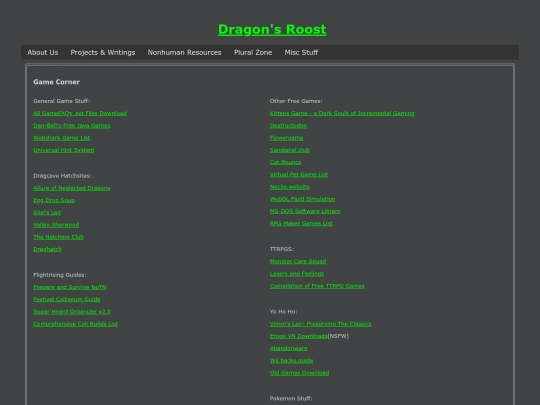The height and width of the screenshot is (405, 540).
Task: Open Nonhuman Resources menu item
Action: 184,52
